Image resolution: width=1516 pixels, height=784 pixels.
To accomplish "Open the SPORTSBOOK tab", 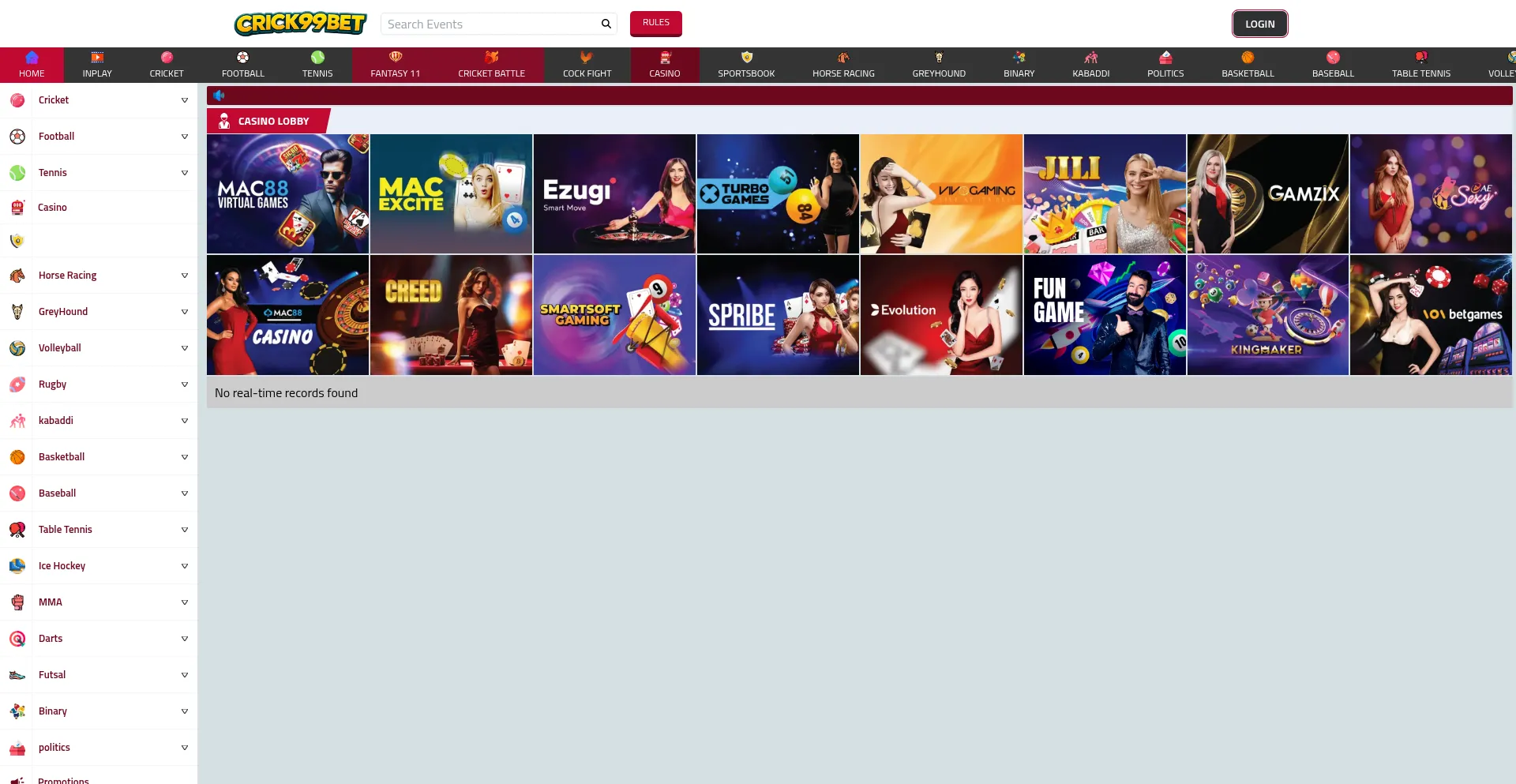I will coord(746,65).
